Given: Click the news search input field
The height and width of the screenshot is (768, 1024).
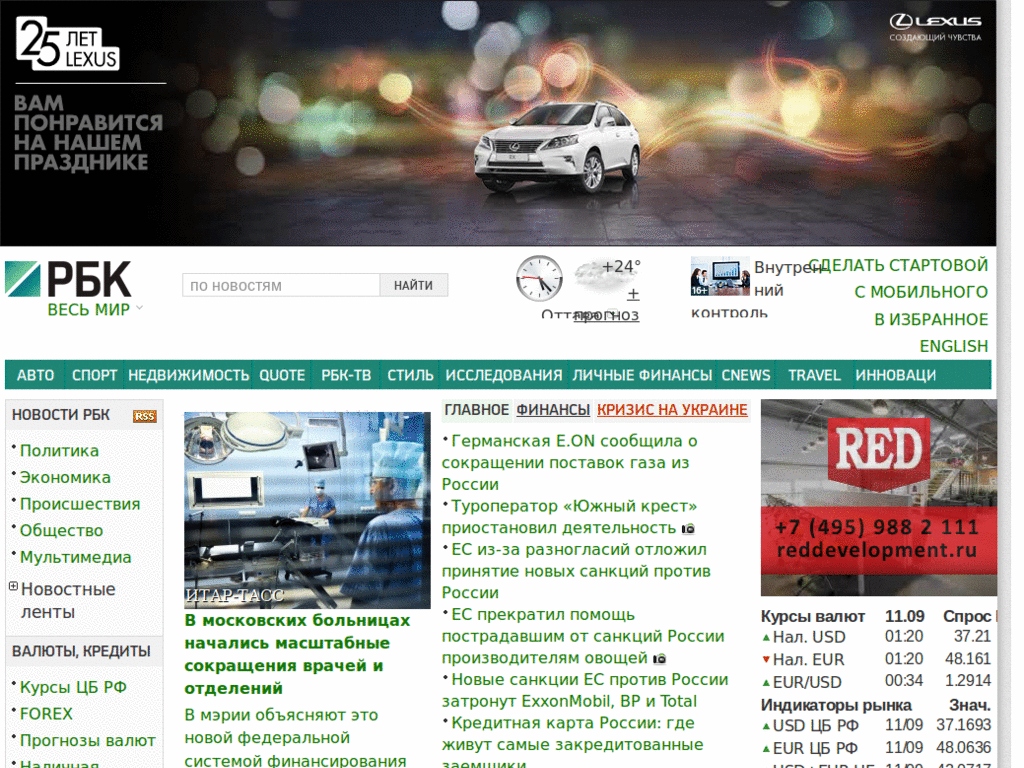Looking at the screenshot, I should click(281, 285).
